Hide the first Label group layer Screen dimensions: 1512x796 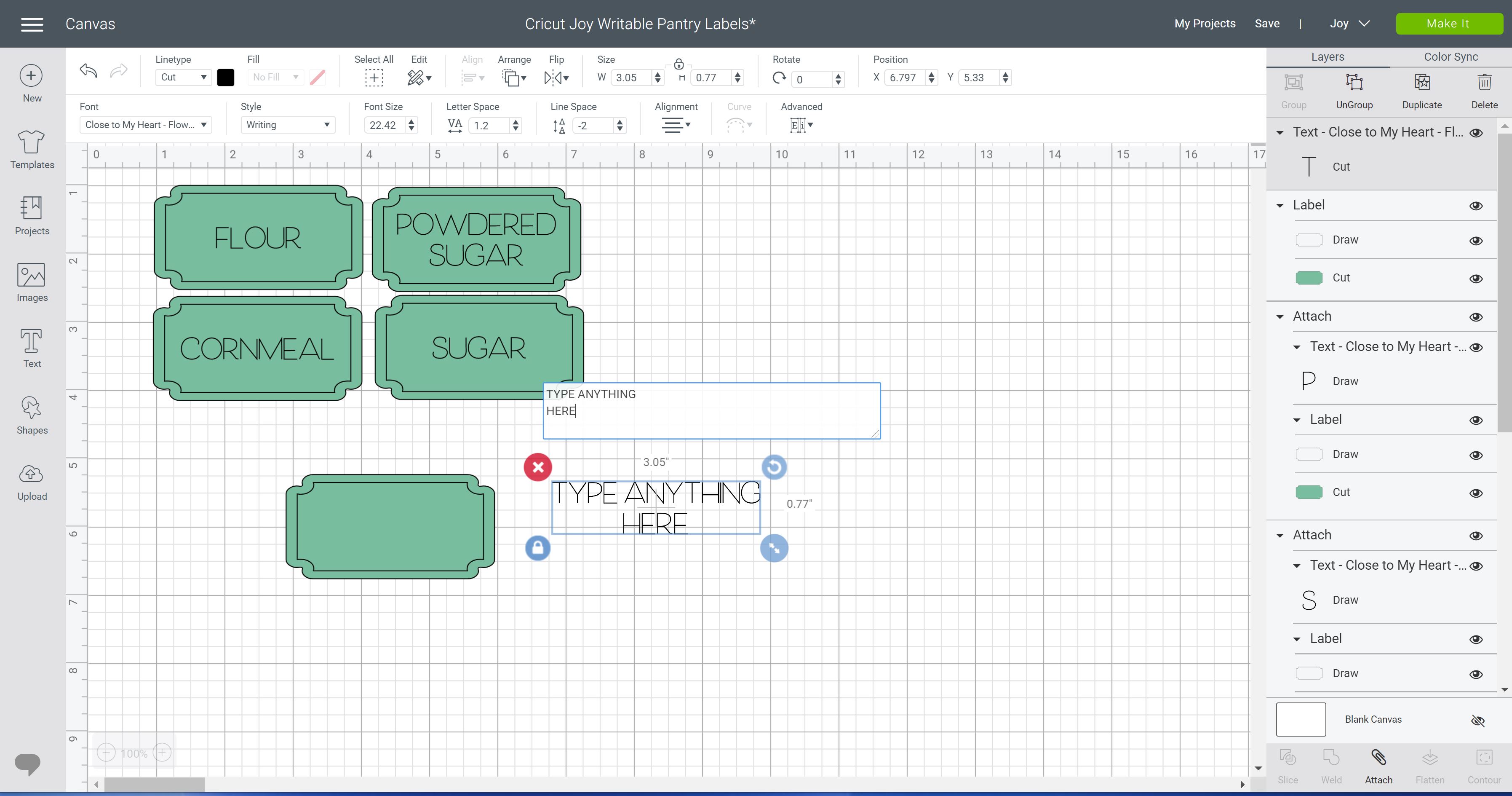point(1476,206)
